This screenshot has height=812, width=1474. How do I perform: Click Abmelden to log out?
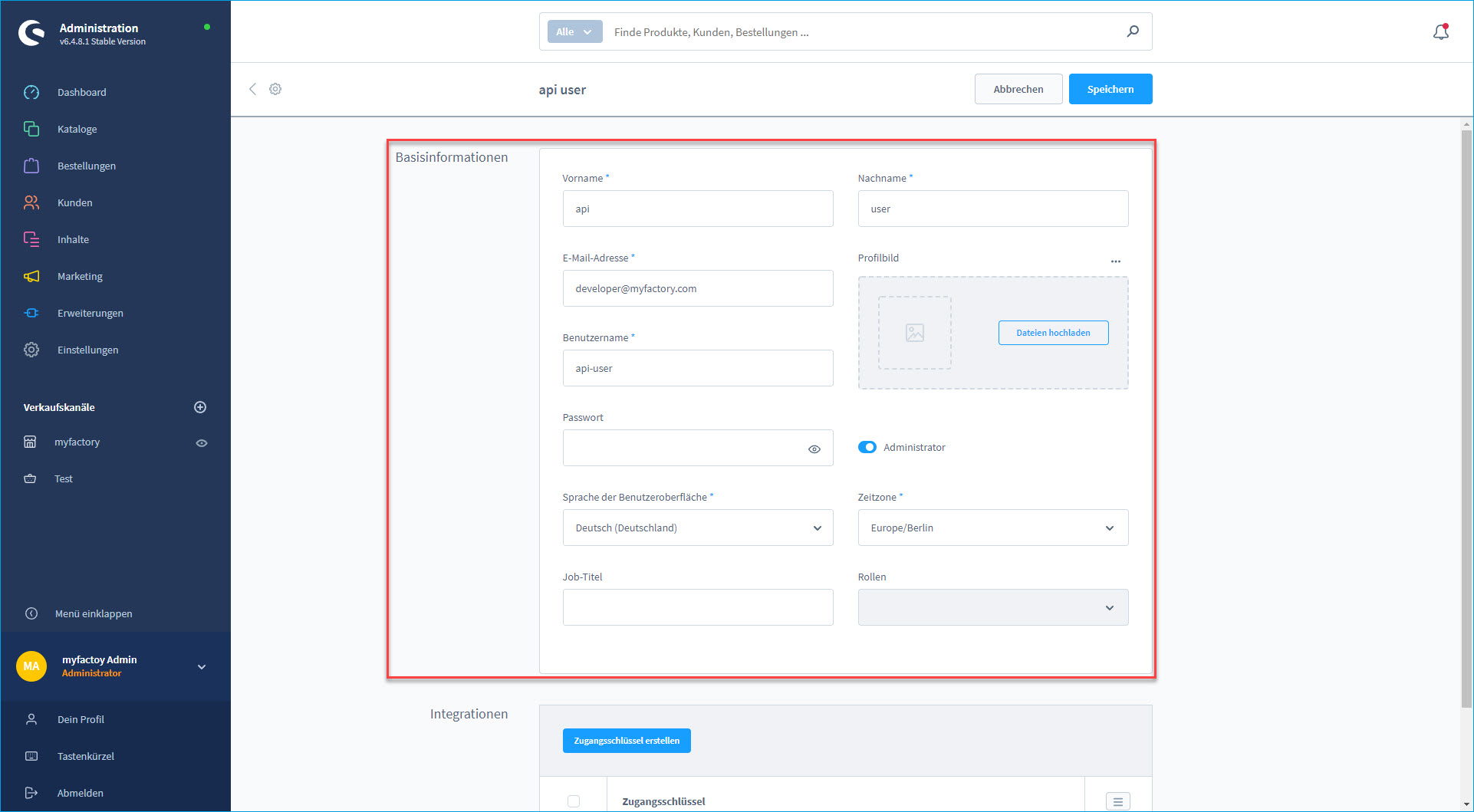[x=80, y=793]
